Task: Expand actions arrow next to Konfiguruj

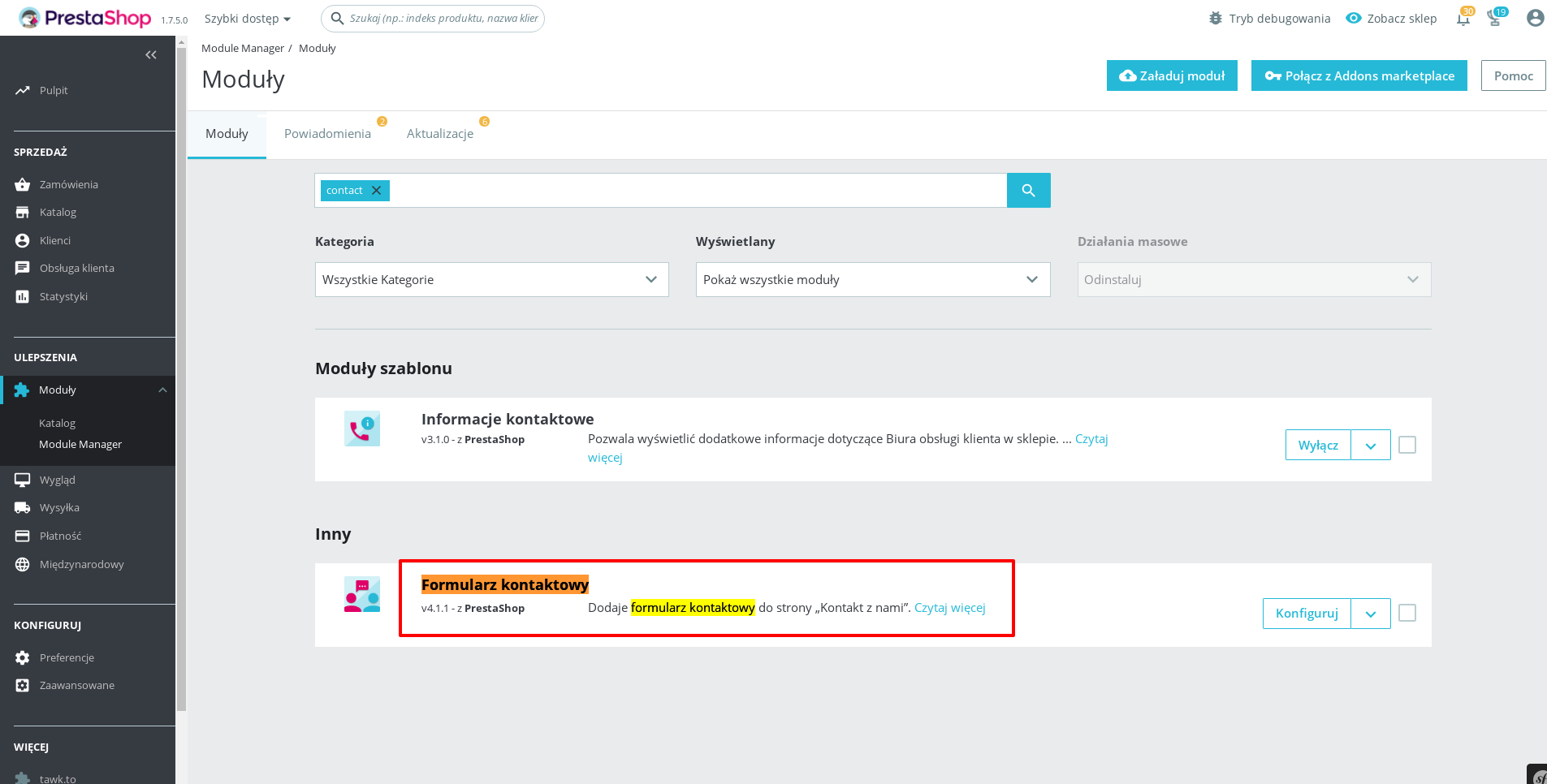Action: [x=1371, y=614]
